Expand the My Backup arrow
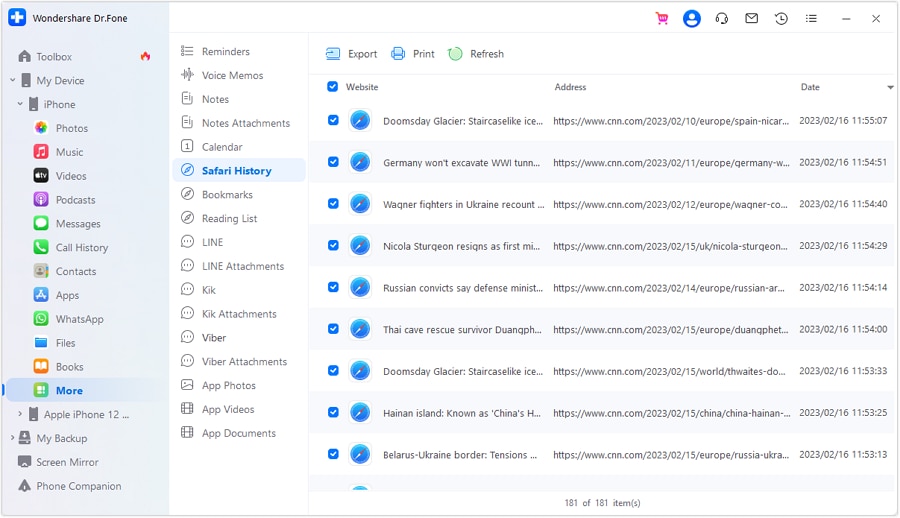900x518 pixels. [x=13, y=438]
